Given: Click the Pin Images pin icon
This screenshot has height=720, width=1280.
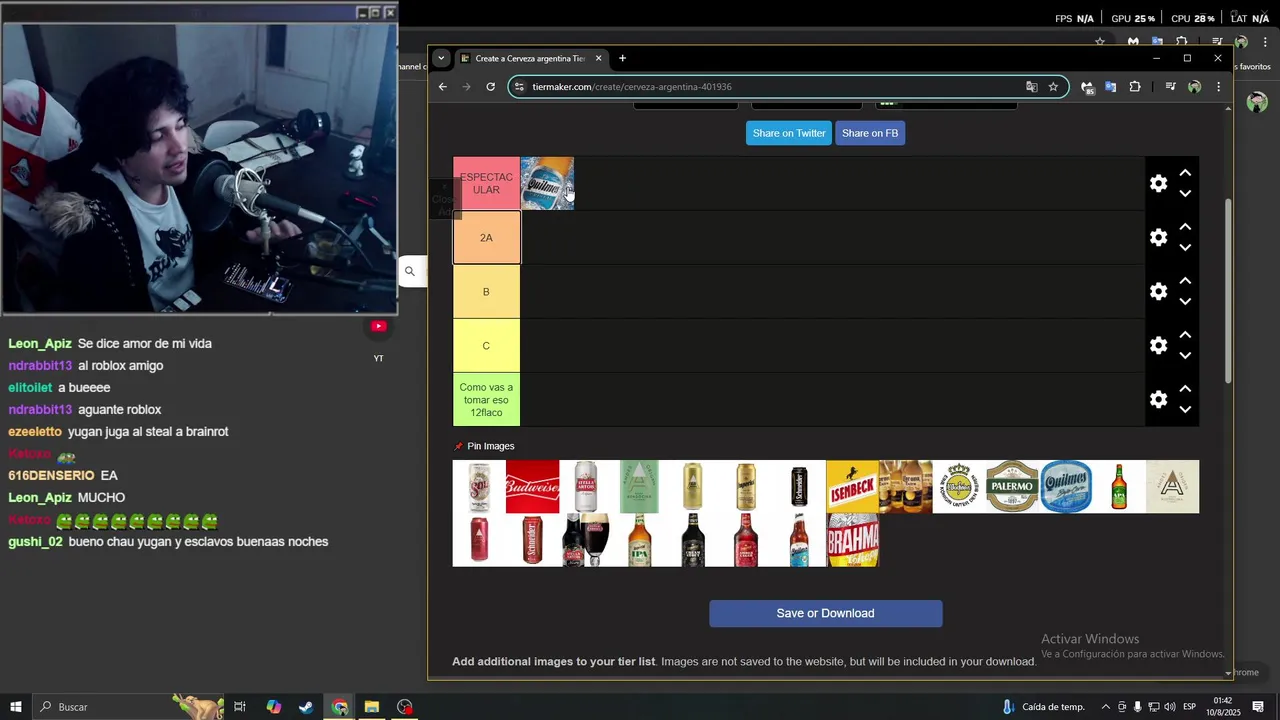Looking at the screenshot, I should coord(459,446).
